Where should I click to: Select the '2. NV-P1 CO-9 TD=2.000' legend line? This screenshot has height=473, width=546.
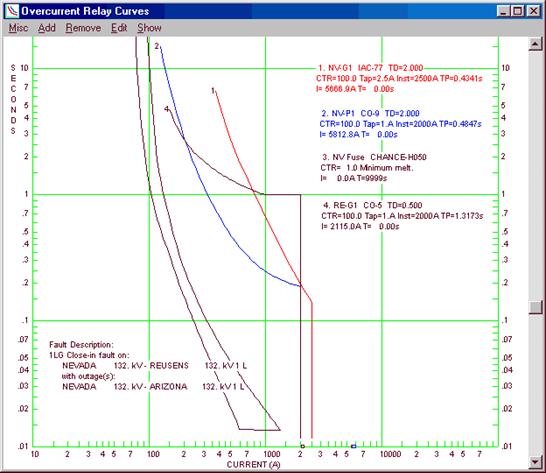pos(370,113)
